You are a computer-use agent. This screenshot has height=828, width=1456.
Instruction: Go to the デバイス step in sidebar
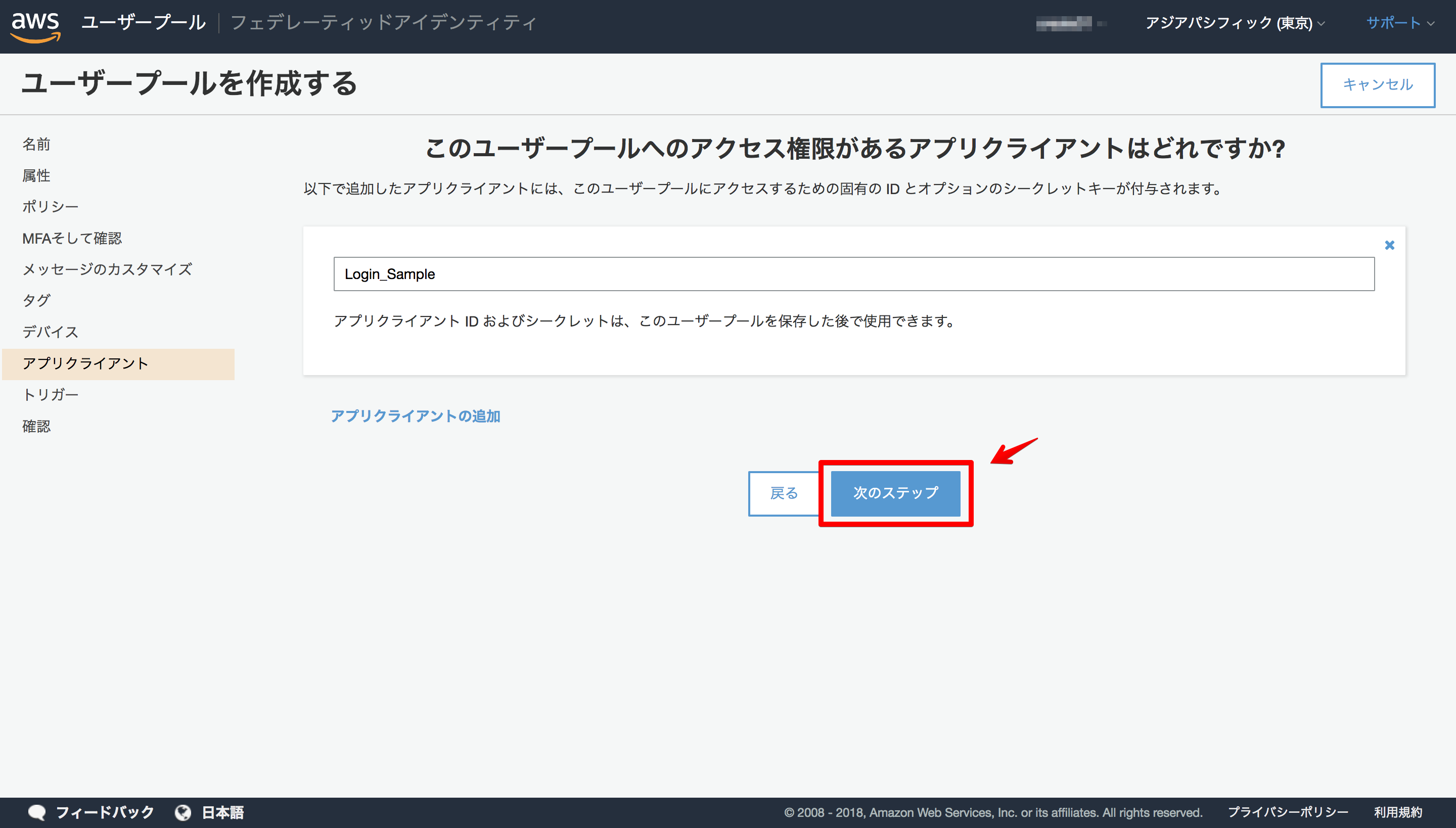coord(51,332)
